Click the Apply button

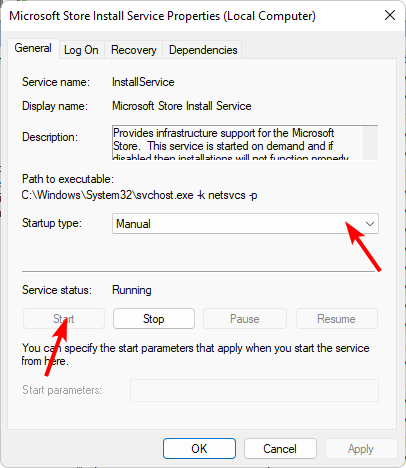[361, 449]
